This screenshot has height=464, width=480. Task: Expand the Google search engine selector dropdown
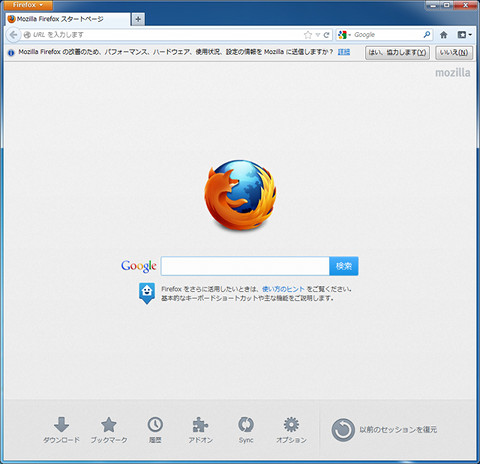point(344,35)
